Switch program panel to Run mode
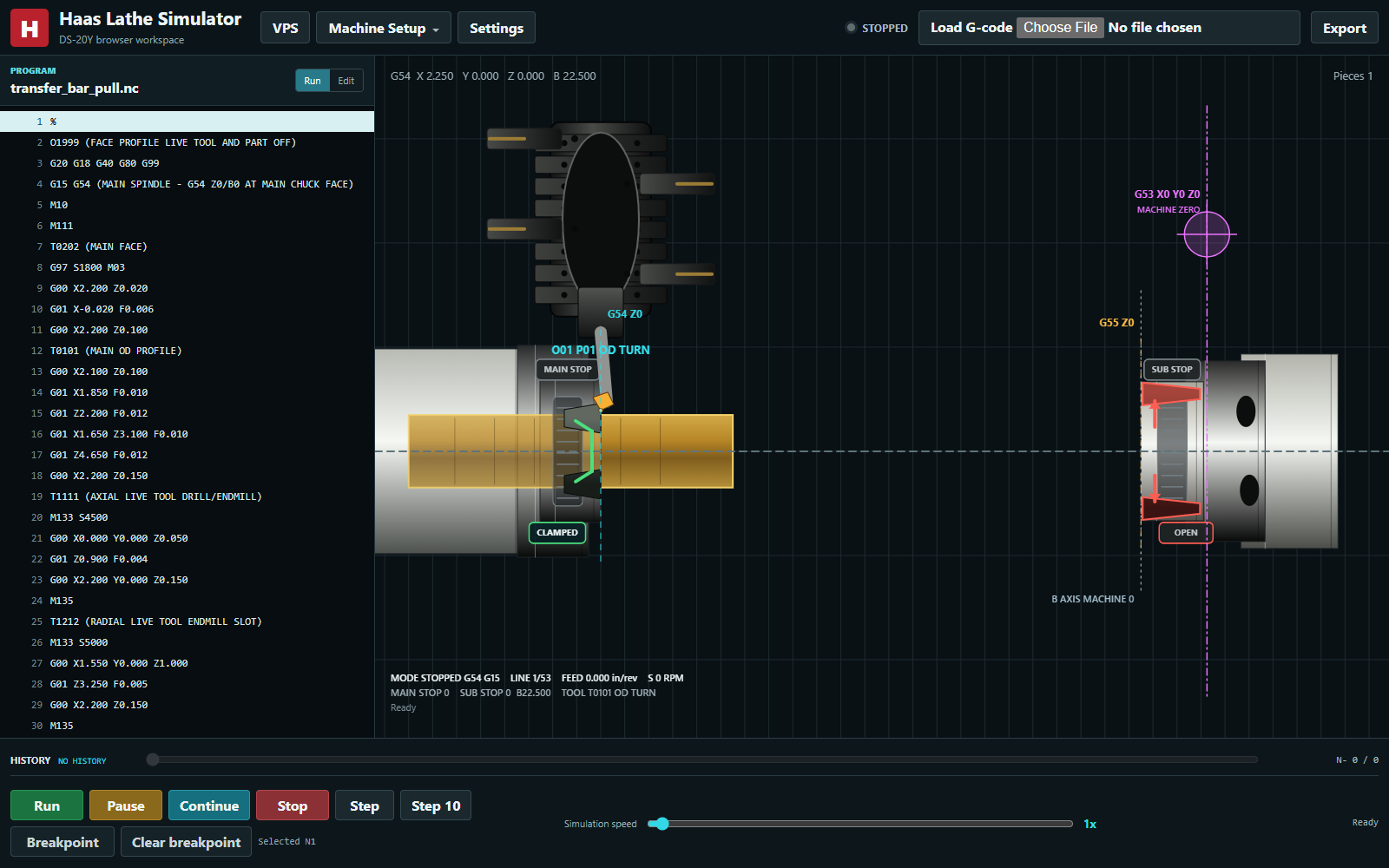Image resolution: width=1389 pixels, height=868 pixels. [x=313, y=81]
